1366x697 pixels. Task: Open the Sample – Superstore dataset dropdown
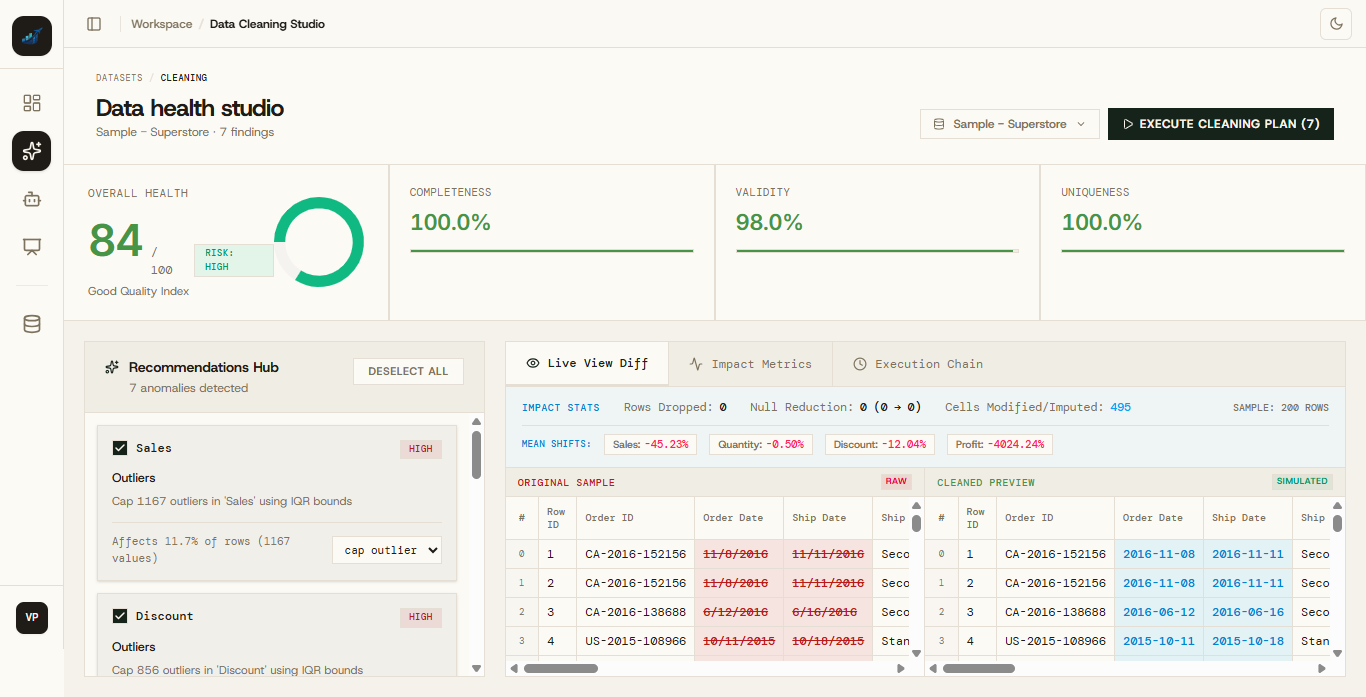point(1010,124)
